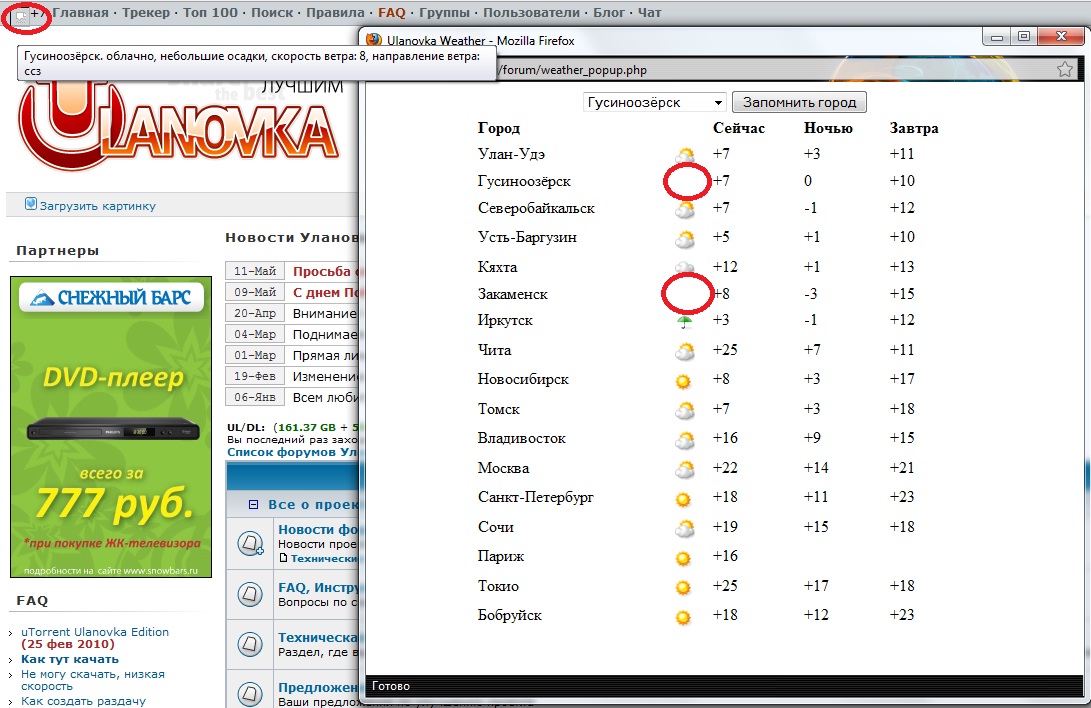Open the Снежный Барс DVD-плеер banner
The width and height of the screenshot is (1091, 708).
[111, 427]
